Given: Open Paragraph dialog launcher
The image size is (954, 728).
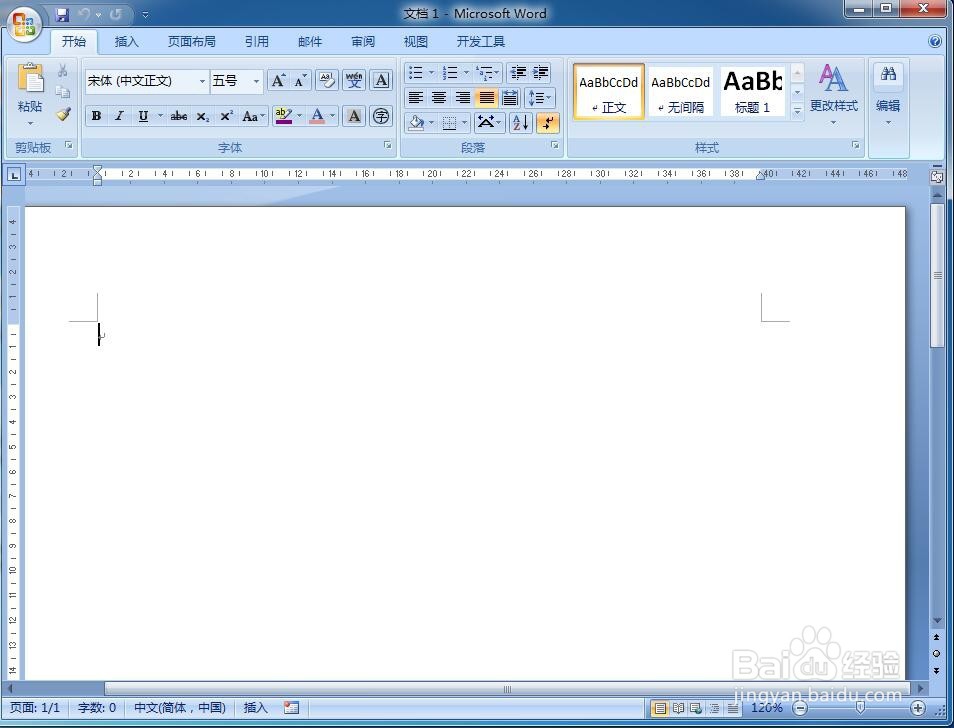Looking at the screenshot, I should click(x=554, y=145).
